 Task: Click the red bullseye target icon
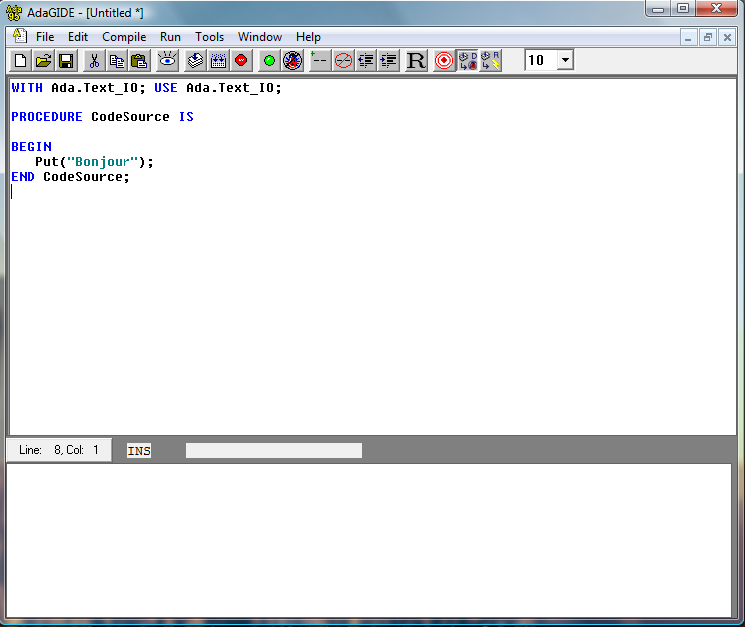point(444,61)
